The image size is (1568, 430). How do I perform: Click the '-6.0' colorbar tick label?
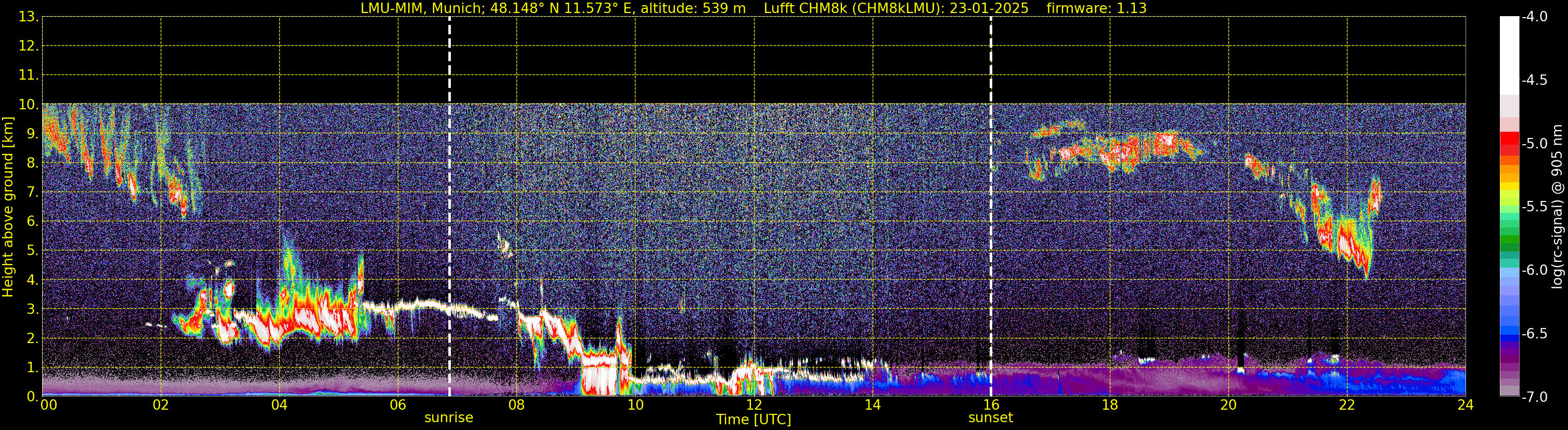1534,270
